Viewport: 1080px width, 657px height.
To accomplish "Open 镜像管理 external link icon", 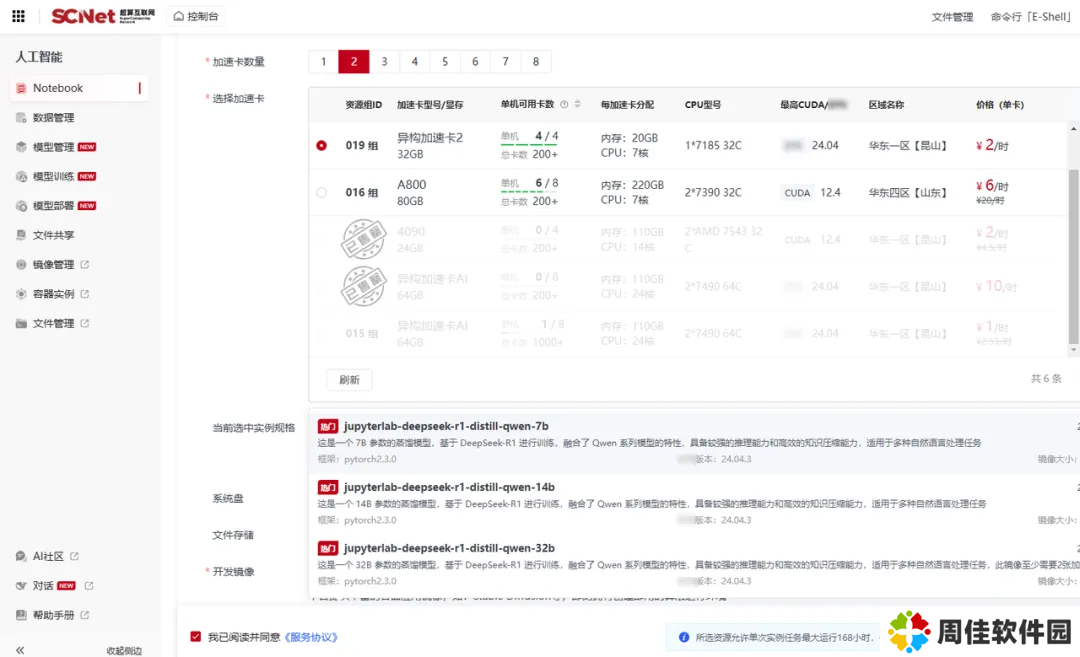I will tap(85, 264).
